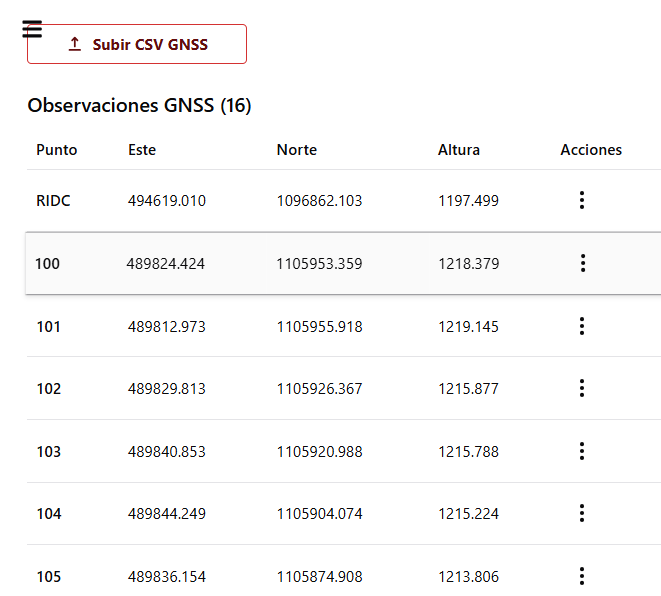The height and width of the screenshot is (596, 661).
Task: Click Norte value 1105920.988 in row 103
Action: coord(319,452)
